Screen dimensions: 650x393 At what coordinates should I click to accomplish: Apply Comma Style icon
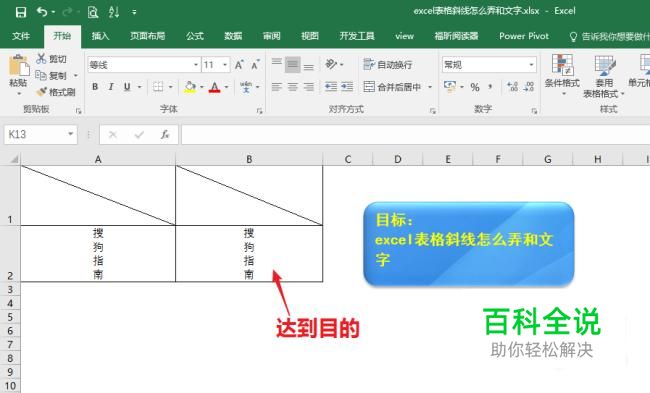pos(491,87)
